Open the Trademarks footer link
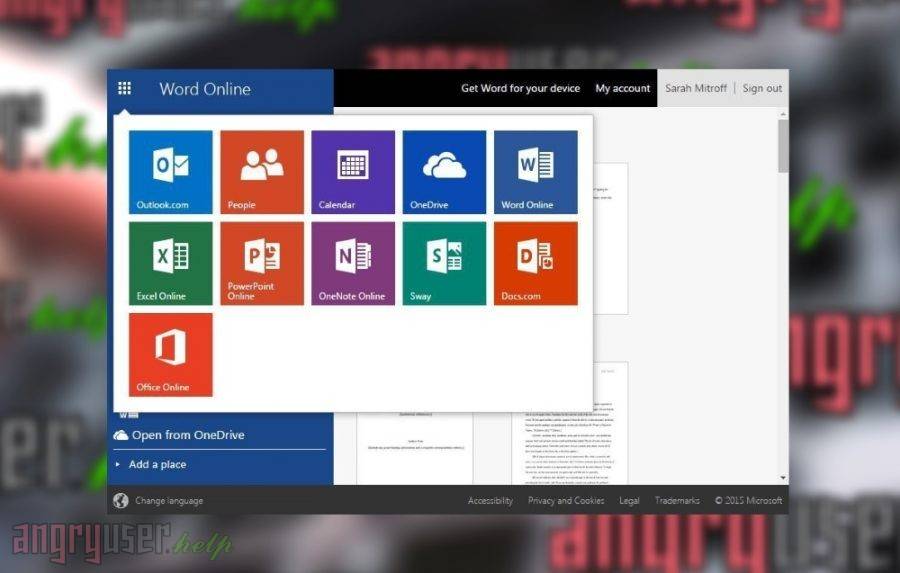The width and height of the screenshot is (900, 573). (677, 501)
